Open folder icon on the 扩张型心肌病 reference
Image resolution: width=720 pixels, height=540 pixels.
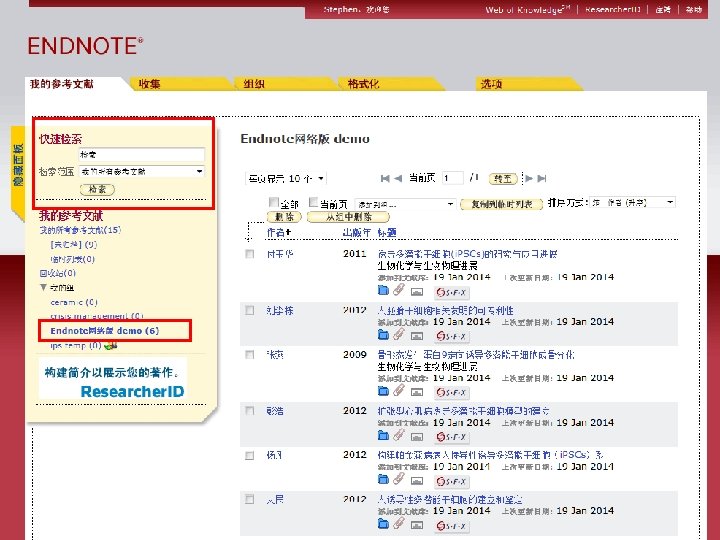[383, 435]
